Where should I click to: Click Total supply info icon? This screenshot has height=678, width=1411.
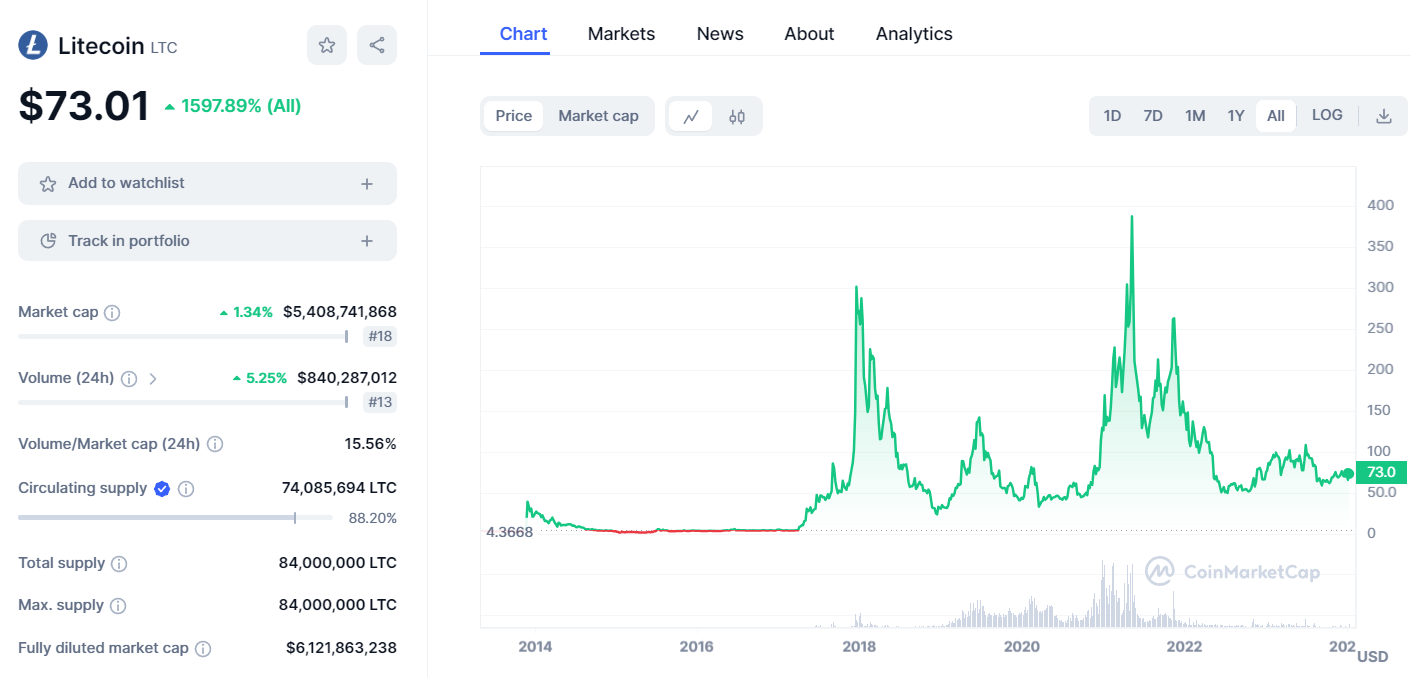click(x=119, y=564)
